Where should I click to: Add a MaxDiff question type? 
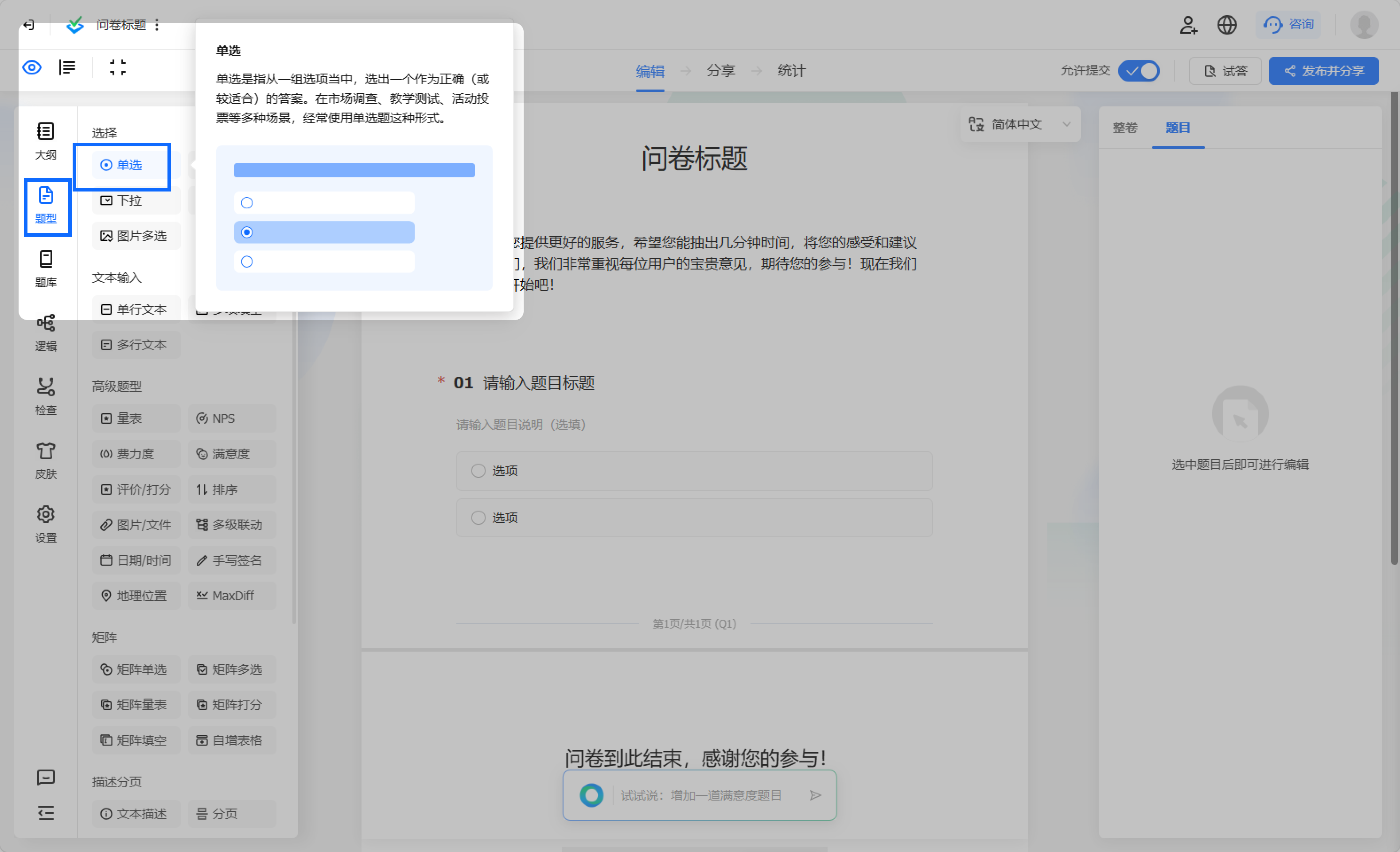[232, 596]
